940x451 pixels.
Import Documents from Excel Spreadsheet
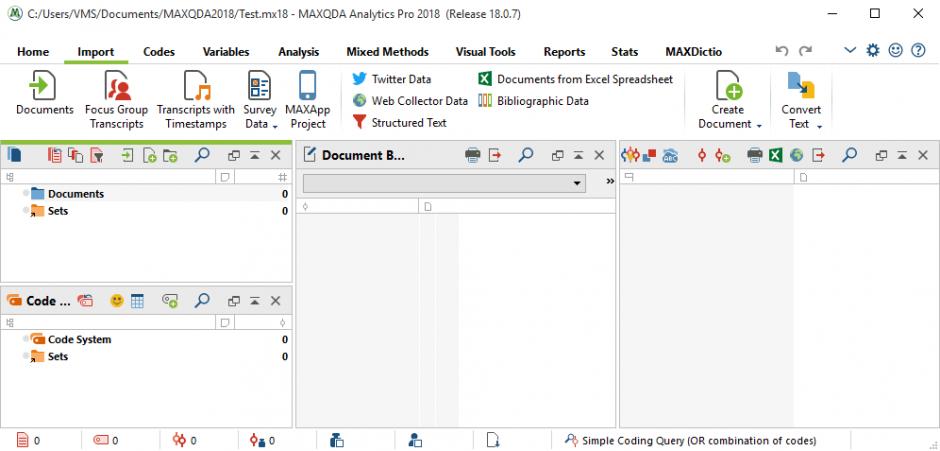(x=576, y=79)
